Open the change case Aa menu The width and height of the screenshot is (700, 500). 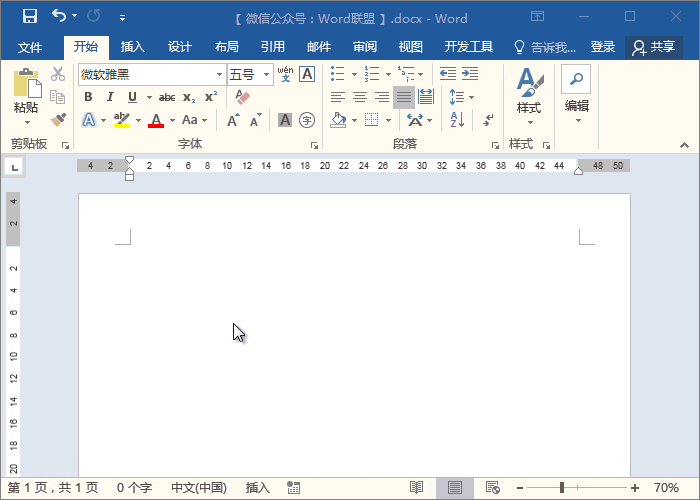click(195, 120)
